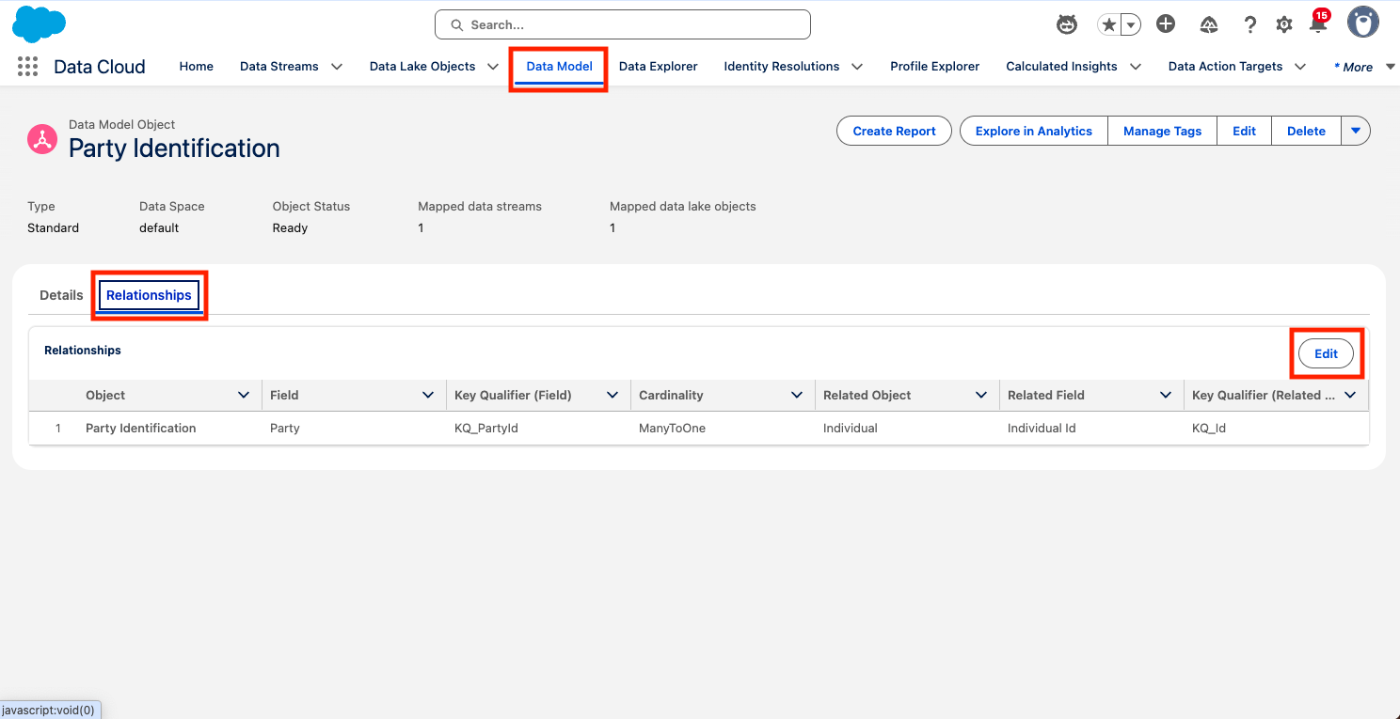Screen dimensions: 1400x719
Task: Open the Calculated Insights tab
Action: 1061,66
